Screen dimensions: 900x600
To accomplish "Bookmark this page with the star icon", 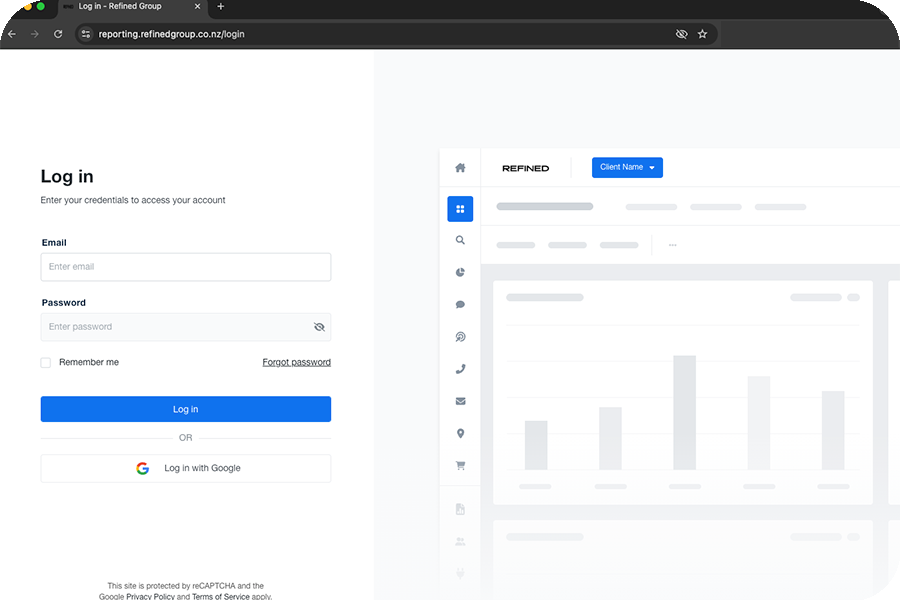I will [x=703, y=34].
